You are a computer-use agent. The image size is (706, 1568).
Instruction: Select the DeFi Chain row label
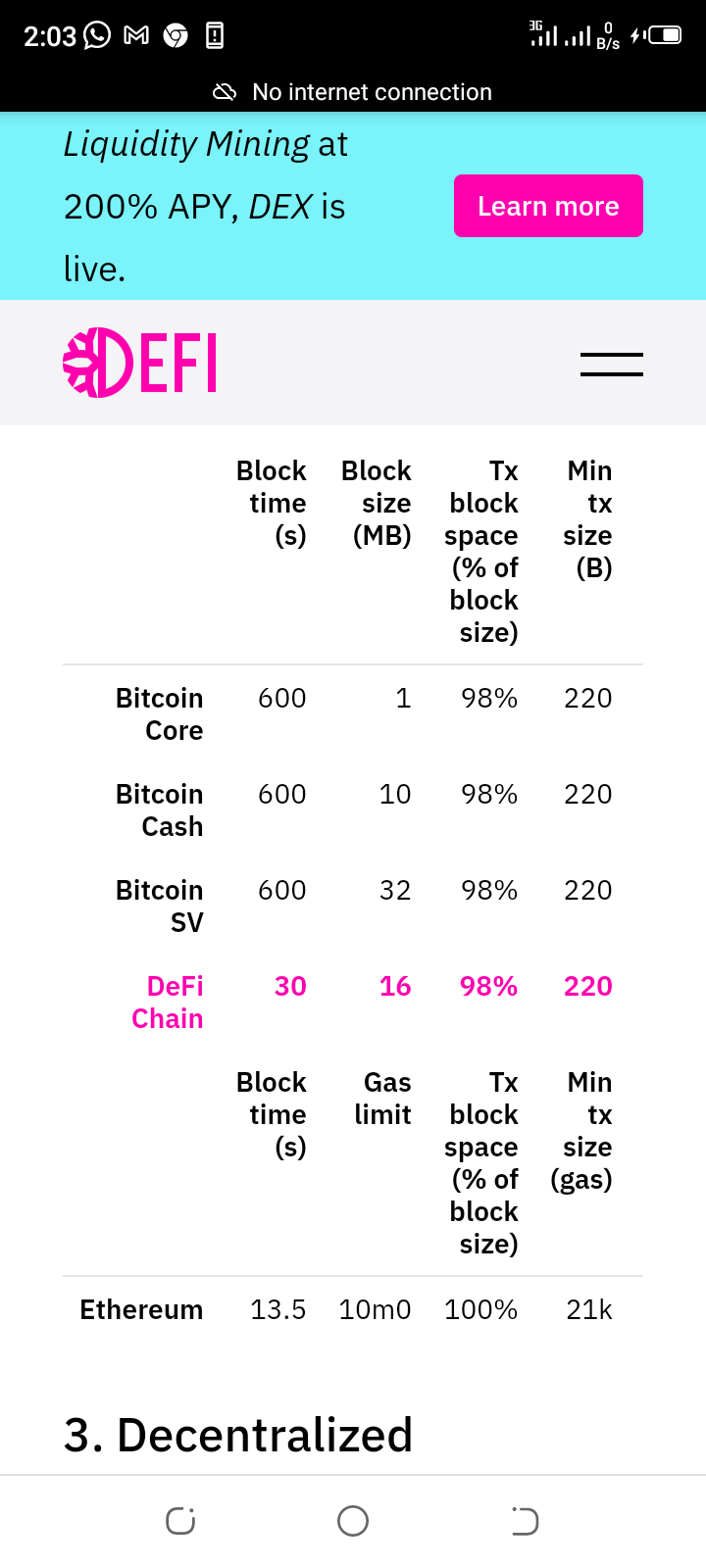[168, 1003]
